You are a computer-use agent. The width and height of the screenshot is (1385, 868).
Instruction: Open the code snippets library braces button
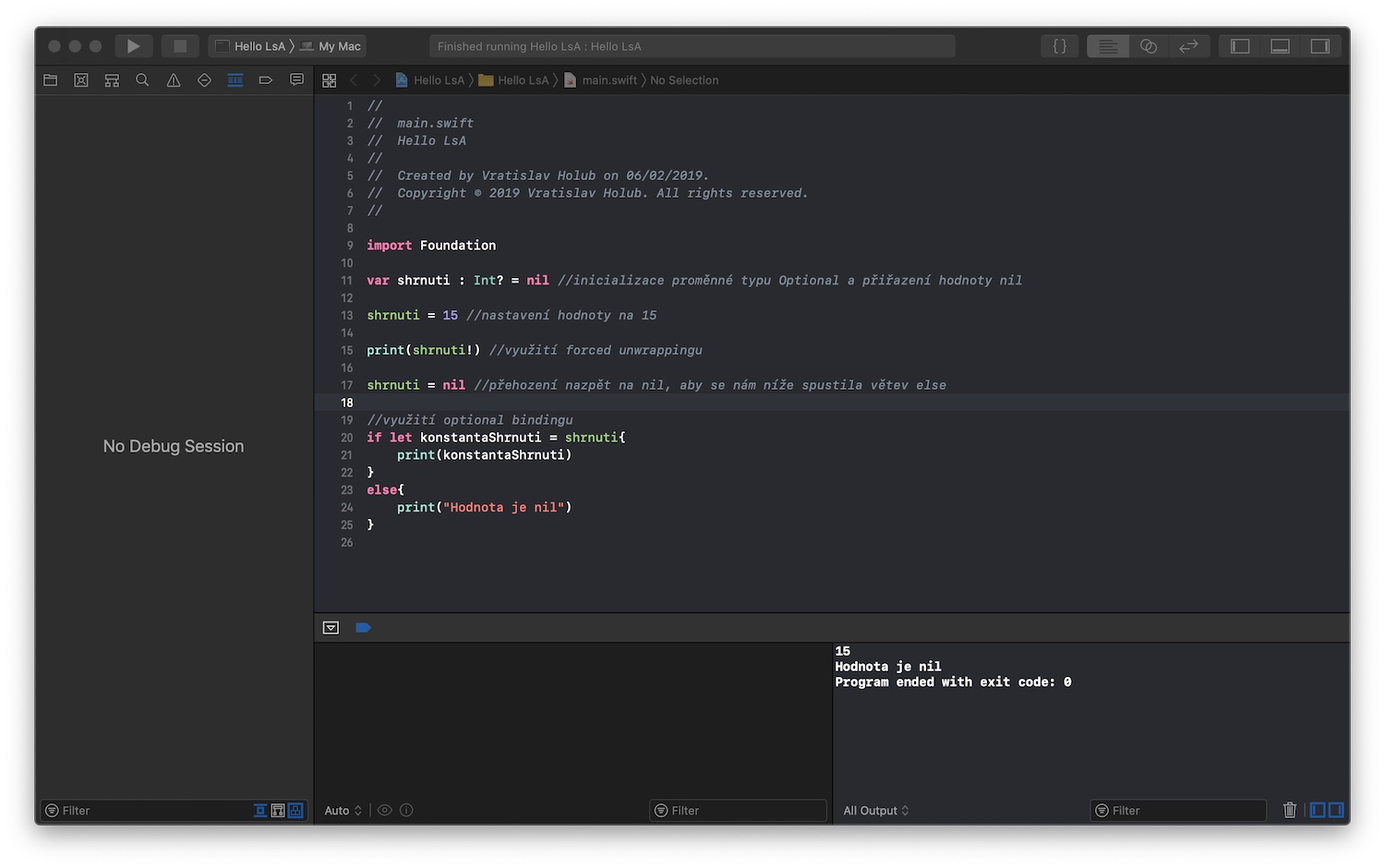coord(1060,46)
